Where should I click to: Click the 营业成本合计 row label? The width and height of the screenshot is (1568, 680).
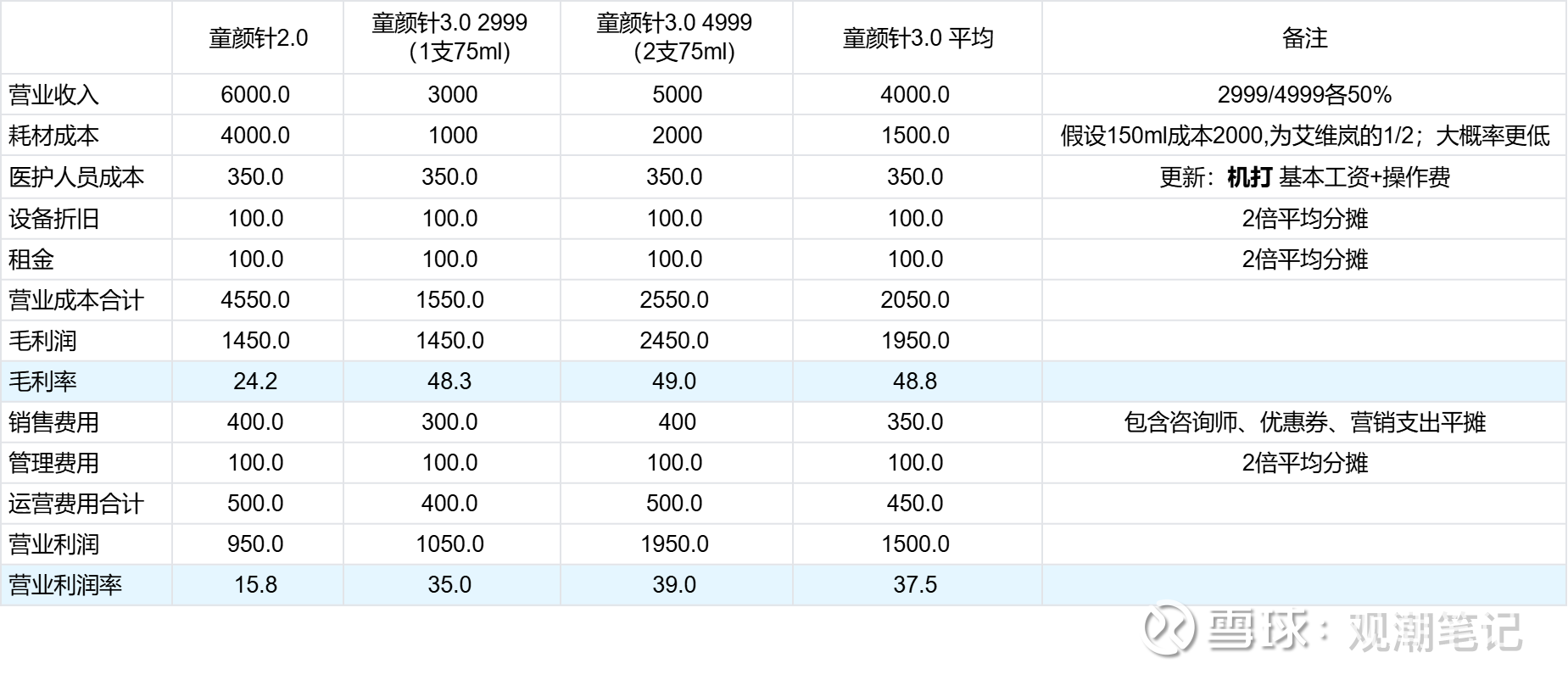pyautogui.click(x=76, y=300)
